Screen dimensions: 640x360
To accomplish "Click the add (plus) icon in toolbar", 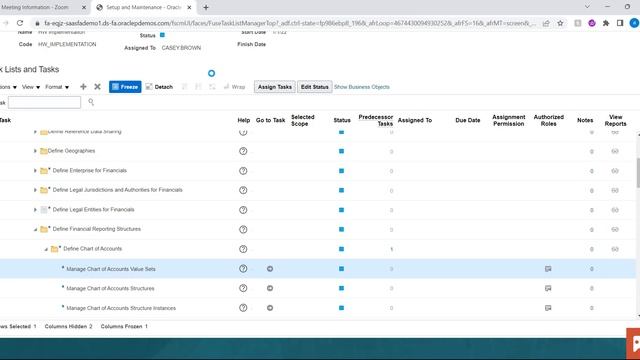I will (x=83, y=87).
